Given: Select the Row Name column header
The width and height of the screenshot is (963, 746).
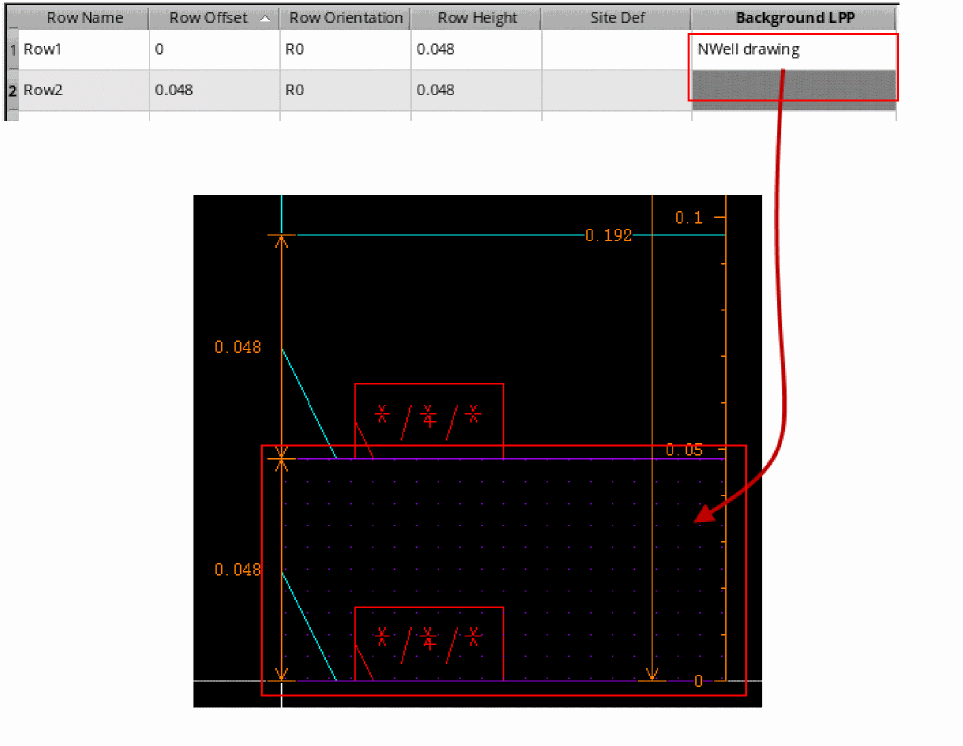Looking at the screenshot, I should (84, 18).
